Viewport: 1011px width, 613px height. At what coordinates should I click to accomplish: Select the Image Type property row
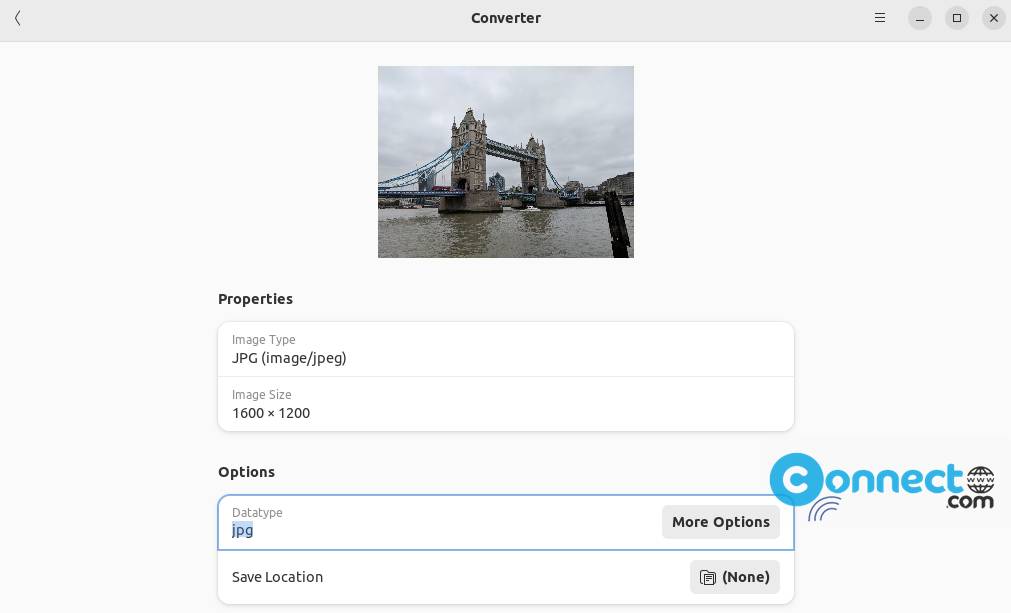[x=505, y=349]
